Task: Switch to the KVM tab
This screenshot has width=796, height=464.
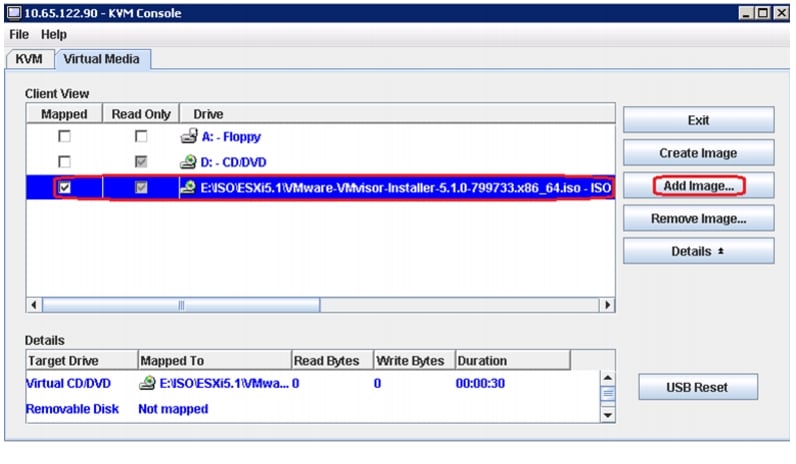Action: point(29,59)
